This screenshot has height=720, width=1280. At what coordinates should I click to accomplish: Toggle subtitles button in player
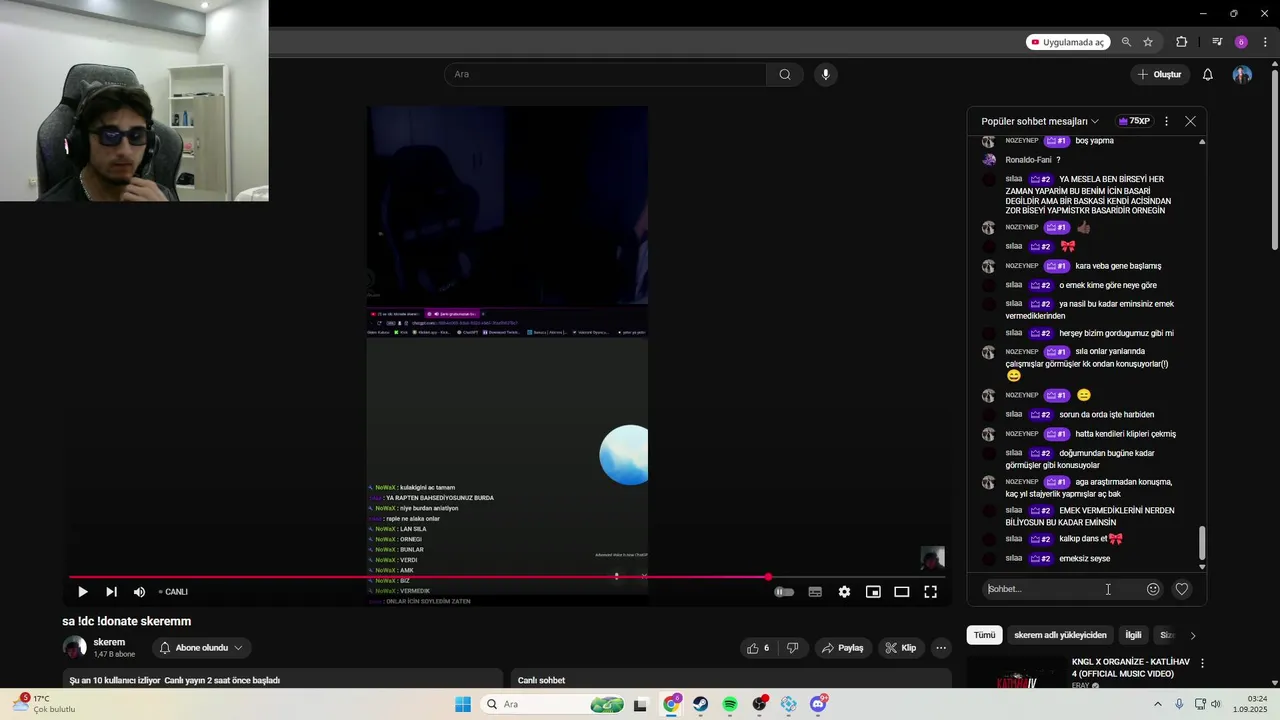(x=815, y=592)
